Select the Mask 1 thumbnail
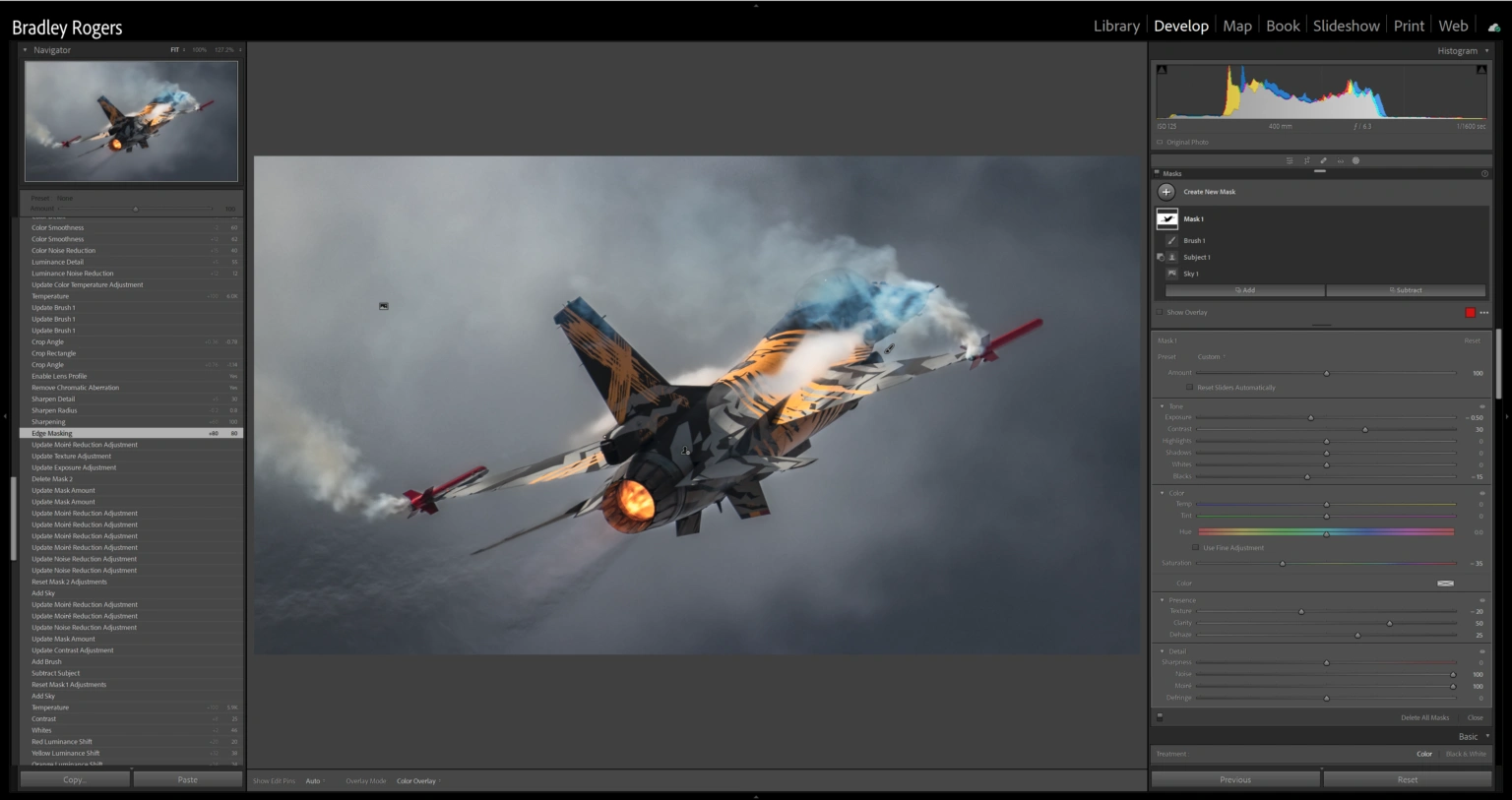The image size is (1512, 800). [1167, 218]
